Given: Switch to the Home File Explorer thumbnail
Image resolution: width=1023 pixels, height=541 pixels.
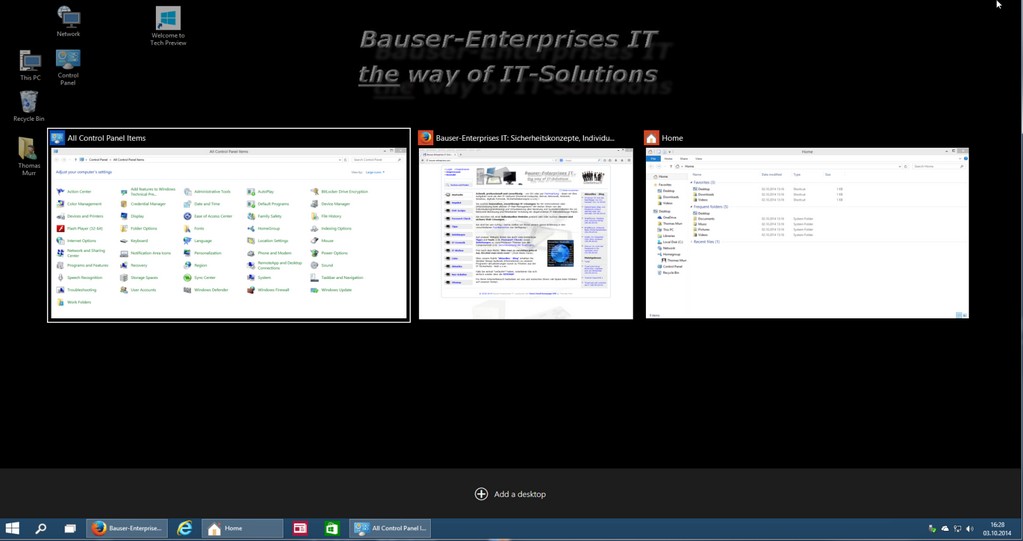Looking at the screenshot, I should pos(807,233).
